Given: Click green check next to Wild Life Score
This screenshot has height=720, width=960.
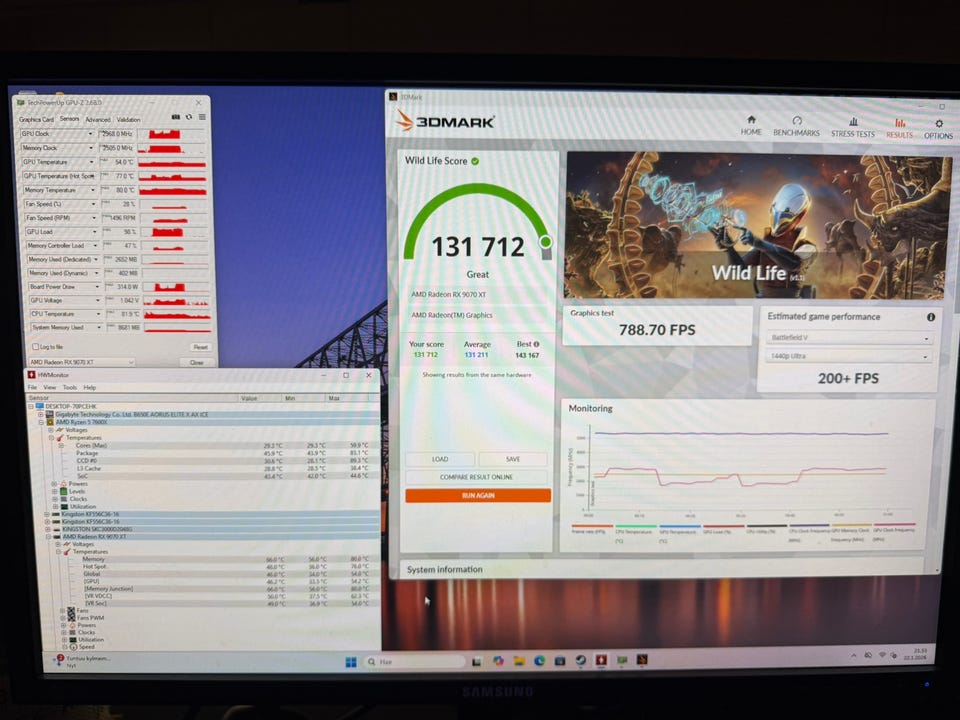Looking at the screenshot, I should click(x=475, y=161).
